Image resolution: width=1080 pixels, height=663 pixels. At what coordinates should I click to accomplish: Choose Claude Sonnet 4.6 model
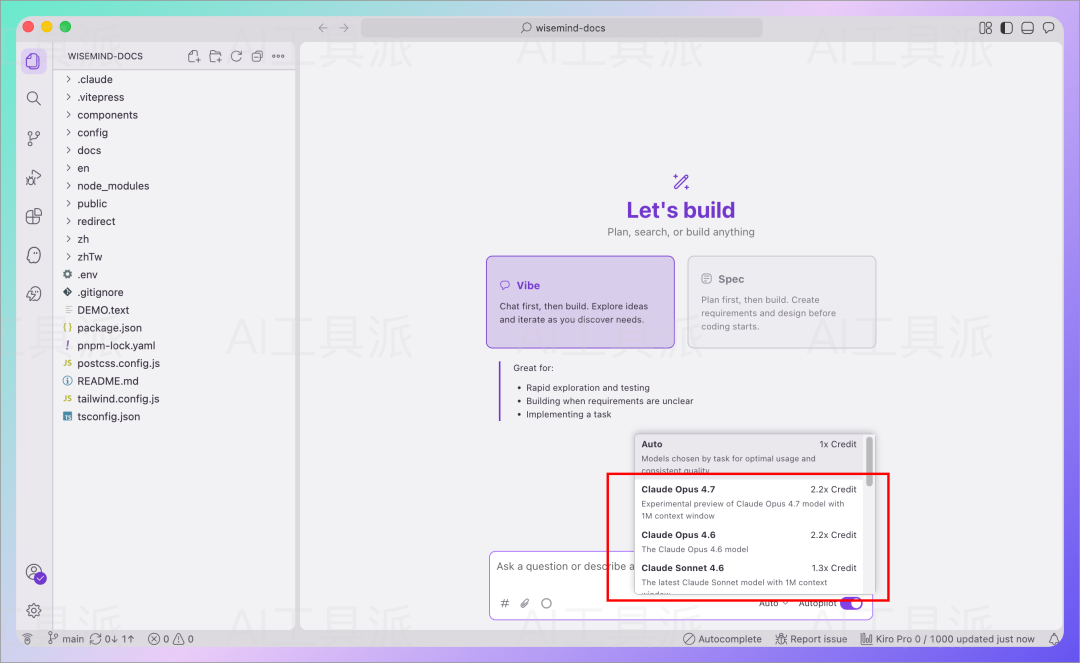tap(749, 577)
